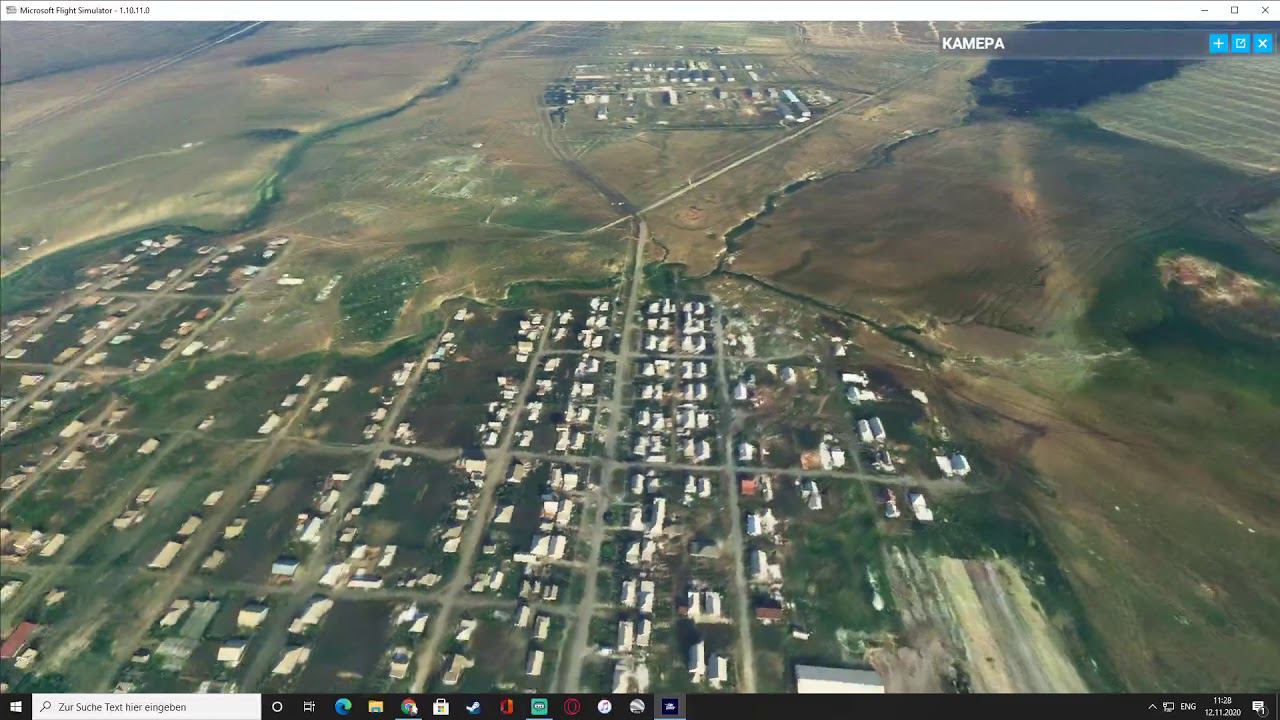Expand the КАМЕРА panel with plus button

(x=1218, y=43)
